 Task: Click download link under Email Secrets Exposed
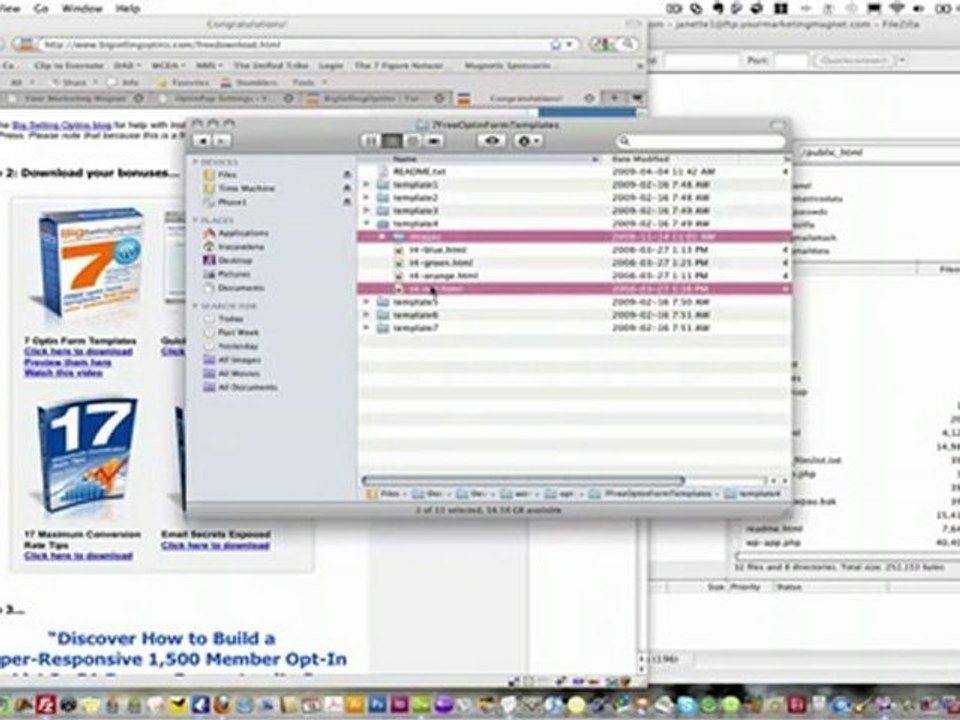pos(216,545)
